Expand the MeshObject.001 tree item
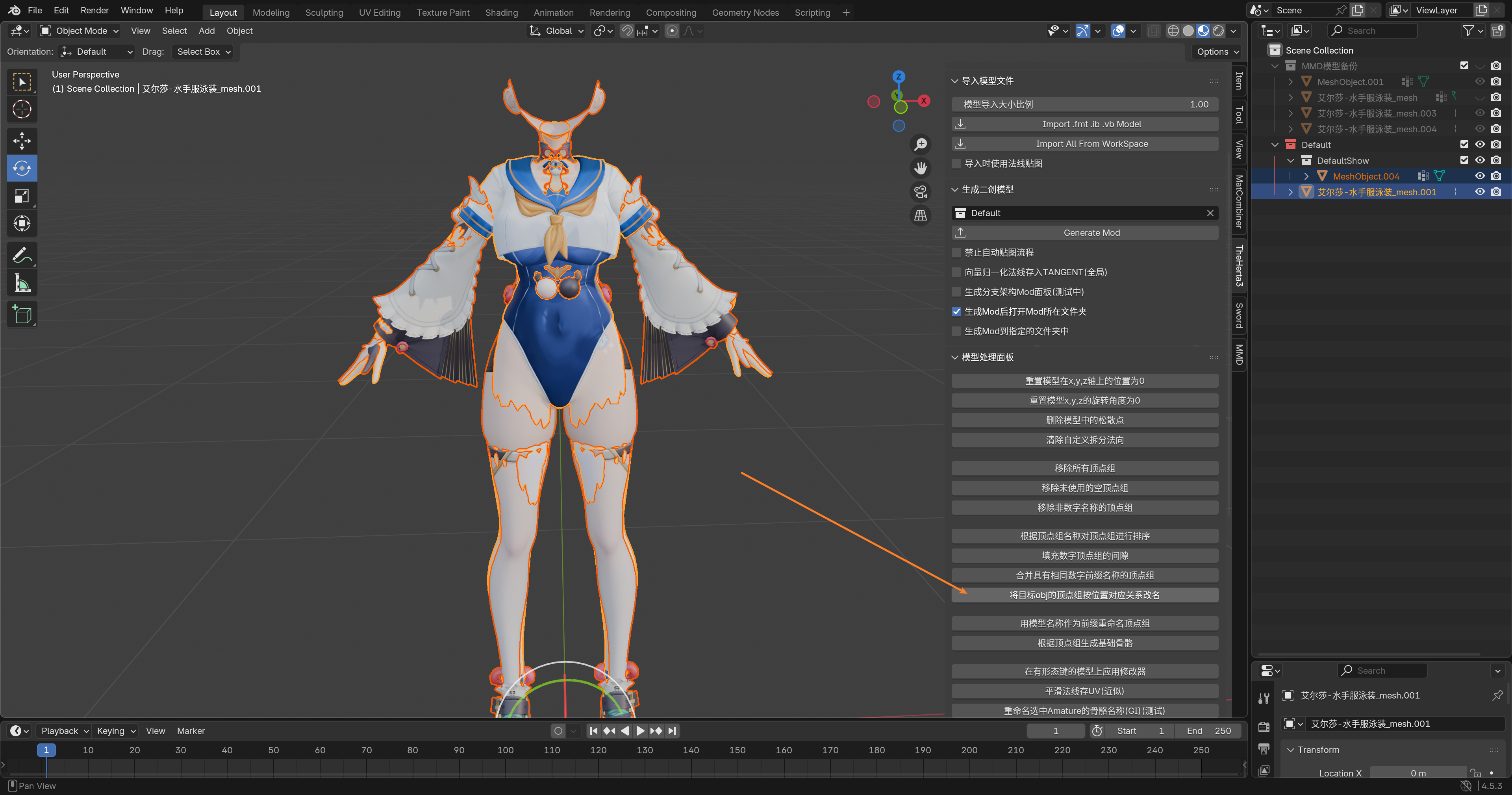The image size is (1512, 795). coord(1290,82)
